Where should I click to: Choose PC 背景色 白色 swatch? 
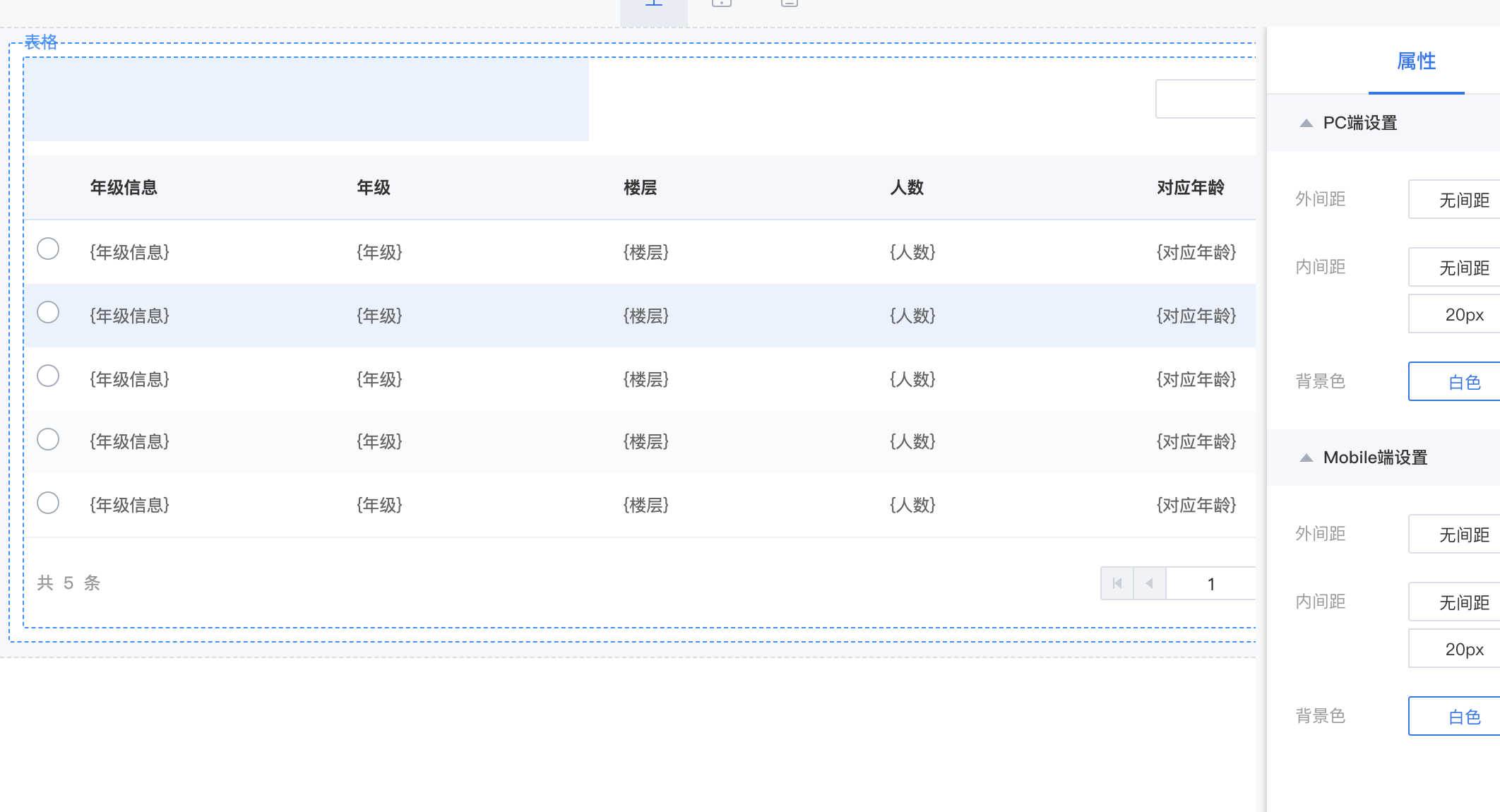tap(1453, 382)
